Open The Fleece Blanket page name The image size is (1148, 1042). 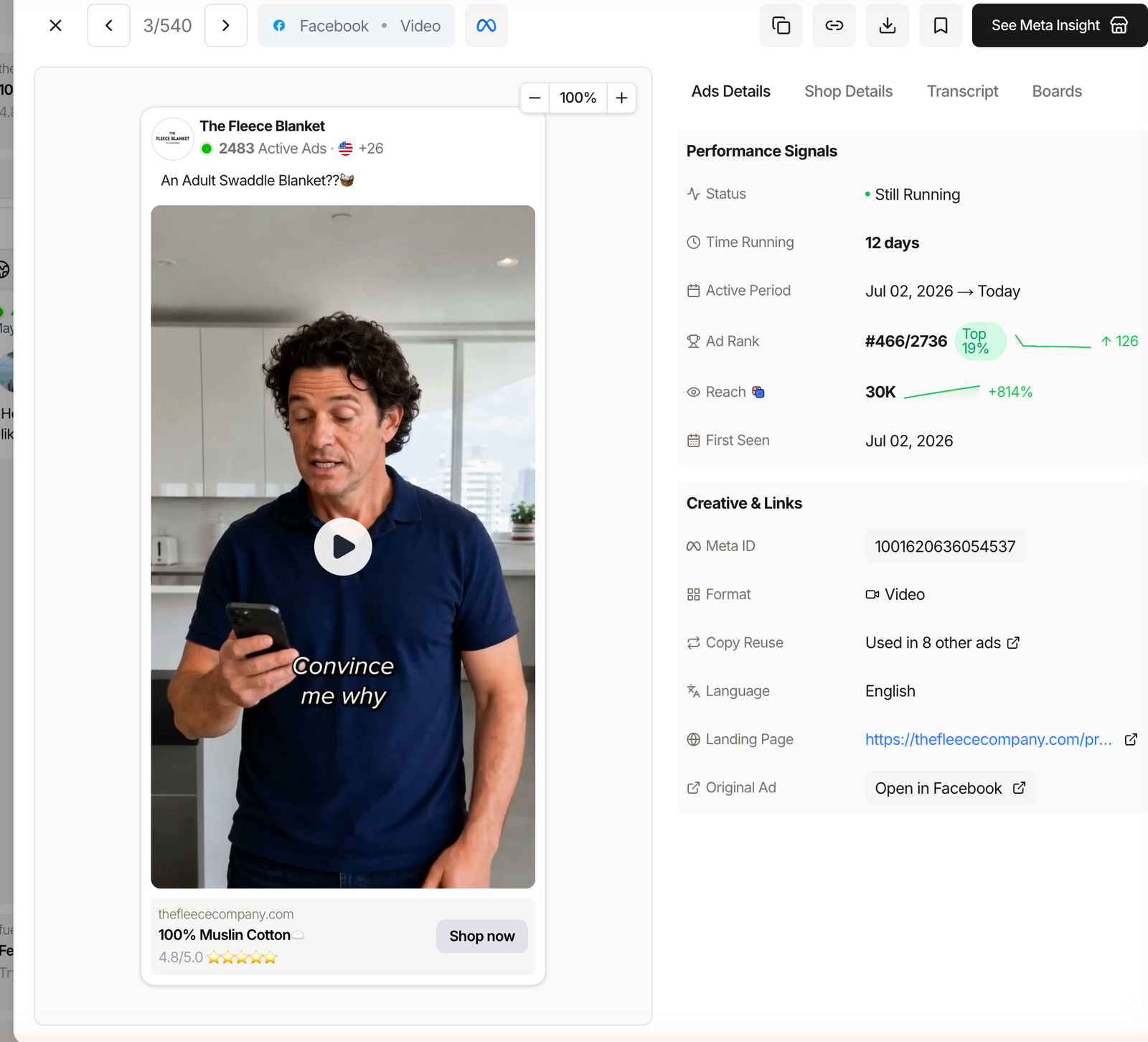pyautogui.click(x=262, y=126)
